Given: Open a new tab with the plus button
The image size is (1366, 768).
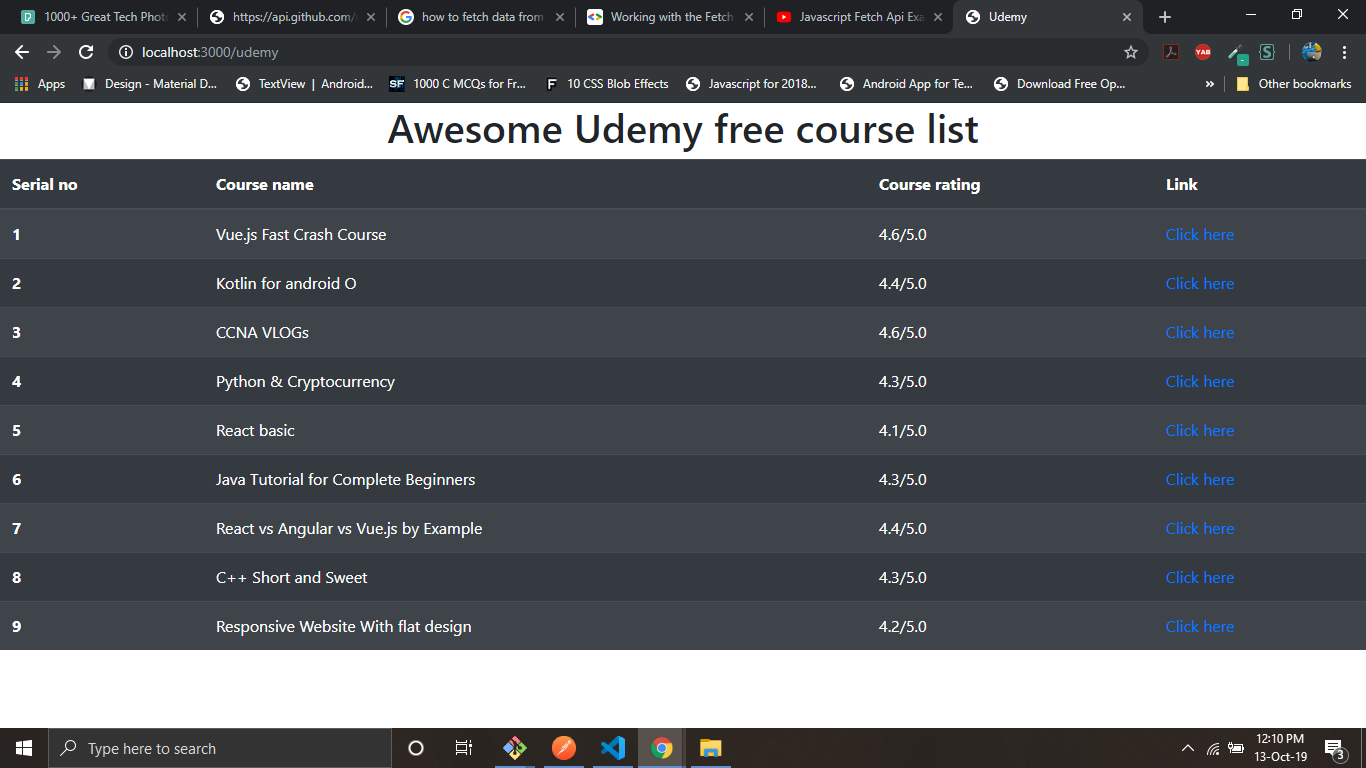Looking at the screenshot, I should 1165,17.
